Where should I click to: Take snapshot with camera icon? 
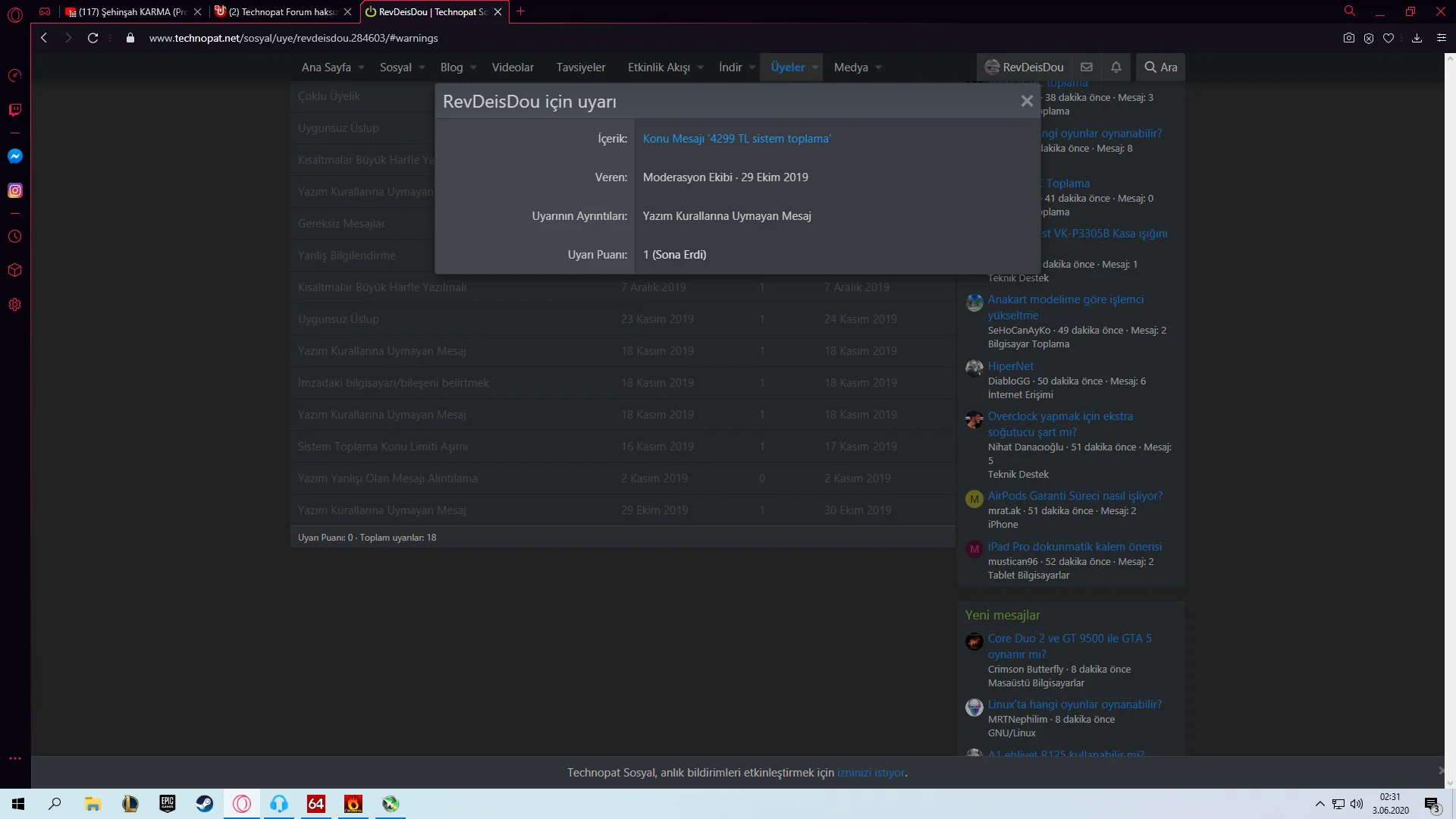1348,38
